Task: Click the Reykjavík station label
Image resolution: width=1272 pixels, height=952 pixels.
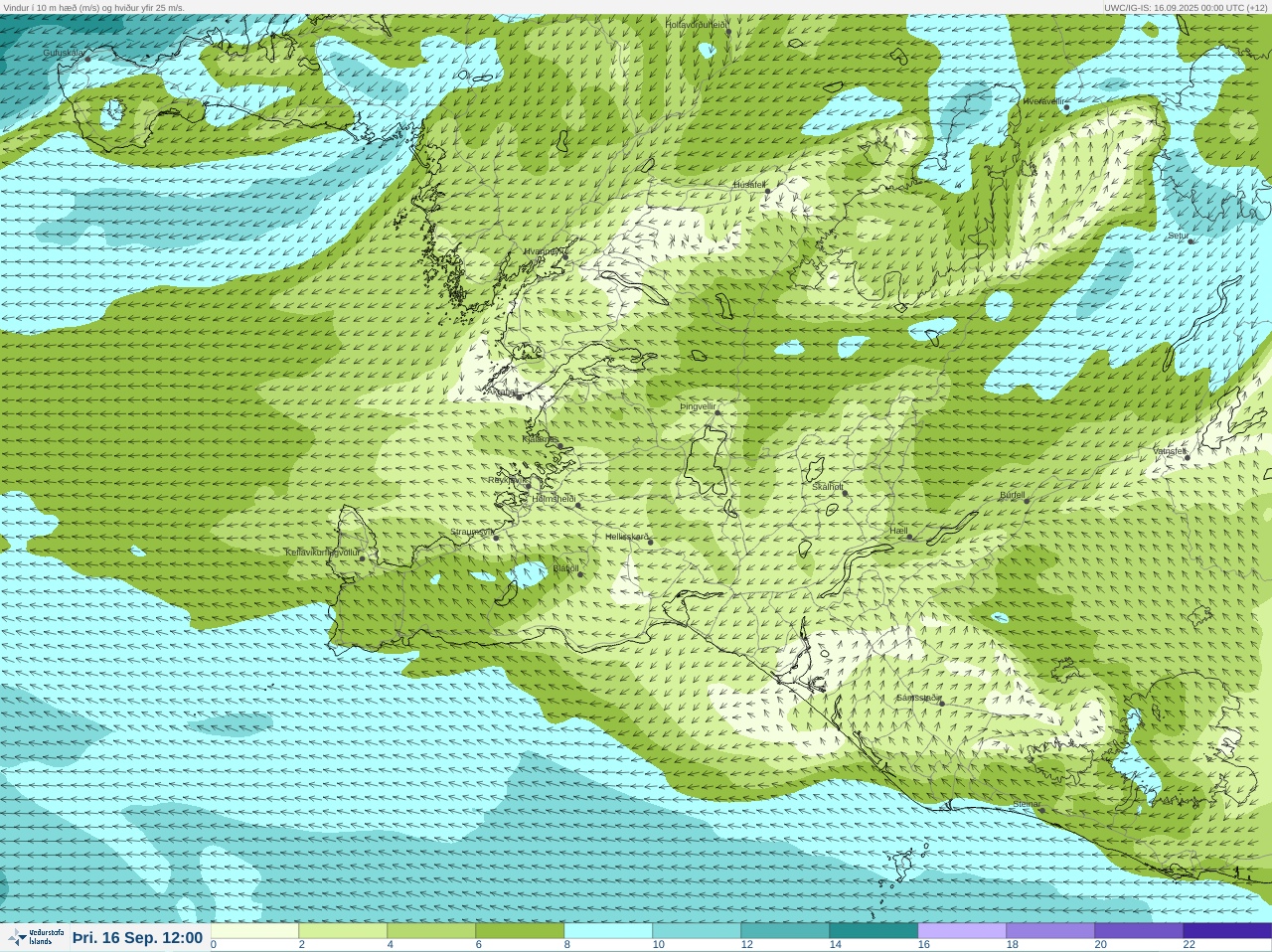Action: pos(507,480)
